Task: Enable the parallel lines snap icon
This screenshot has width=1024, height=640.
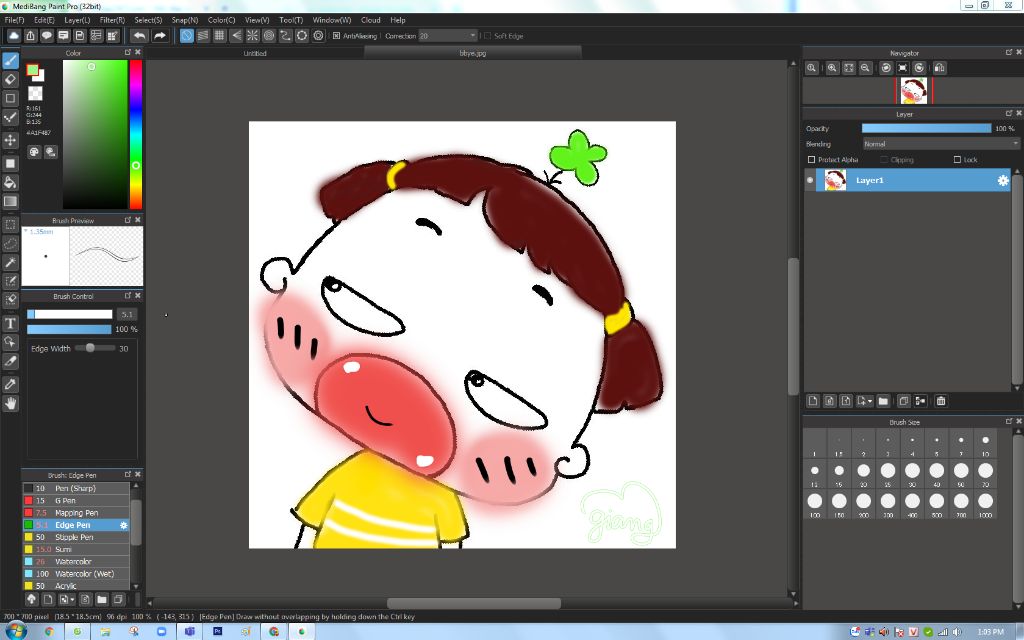Action: click(203, 36)
